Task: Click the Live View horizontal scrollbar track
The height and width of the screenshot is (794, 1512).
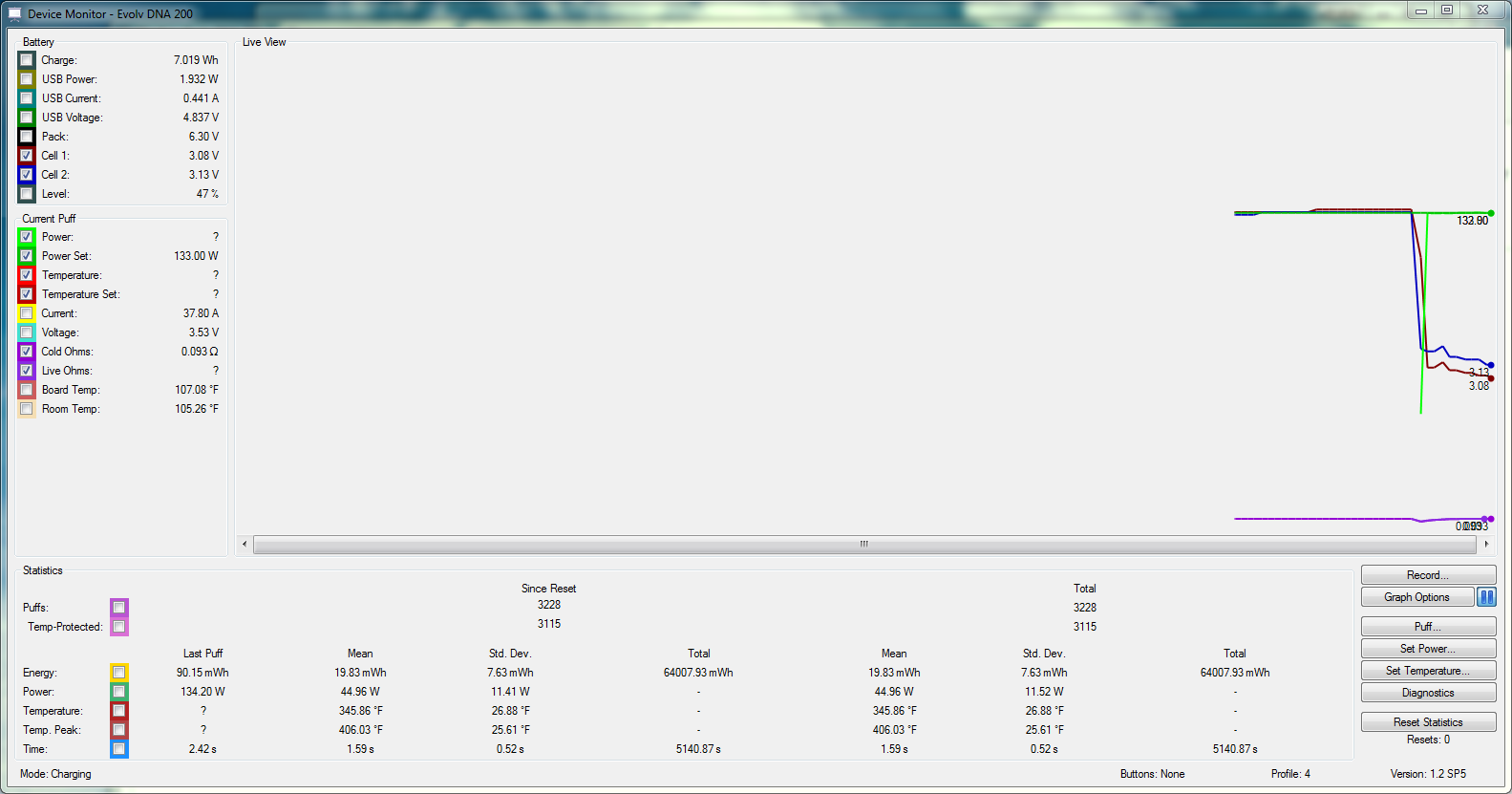Action: coord(573,545)
